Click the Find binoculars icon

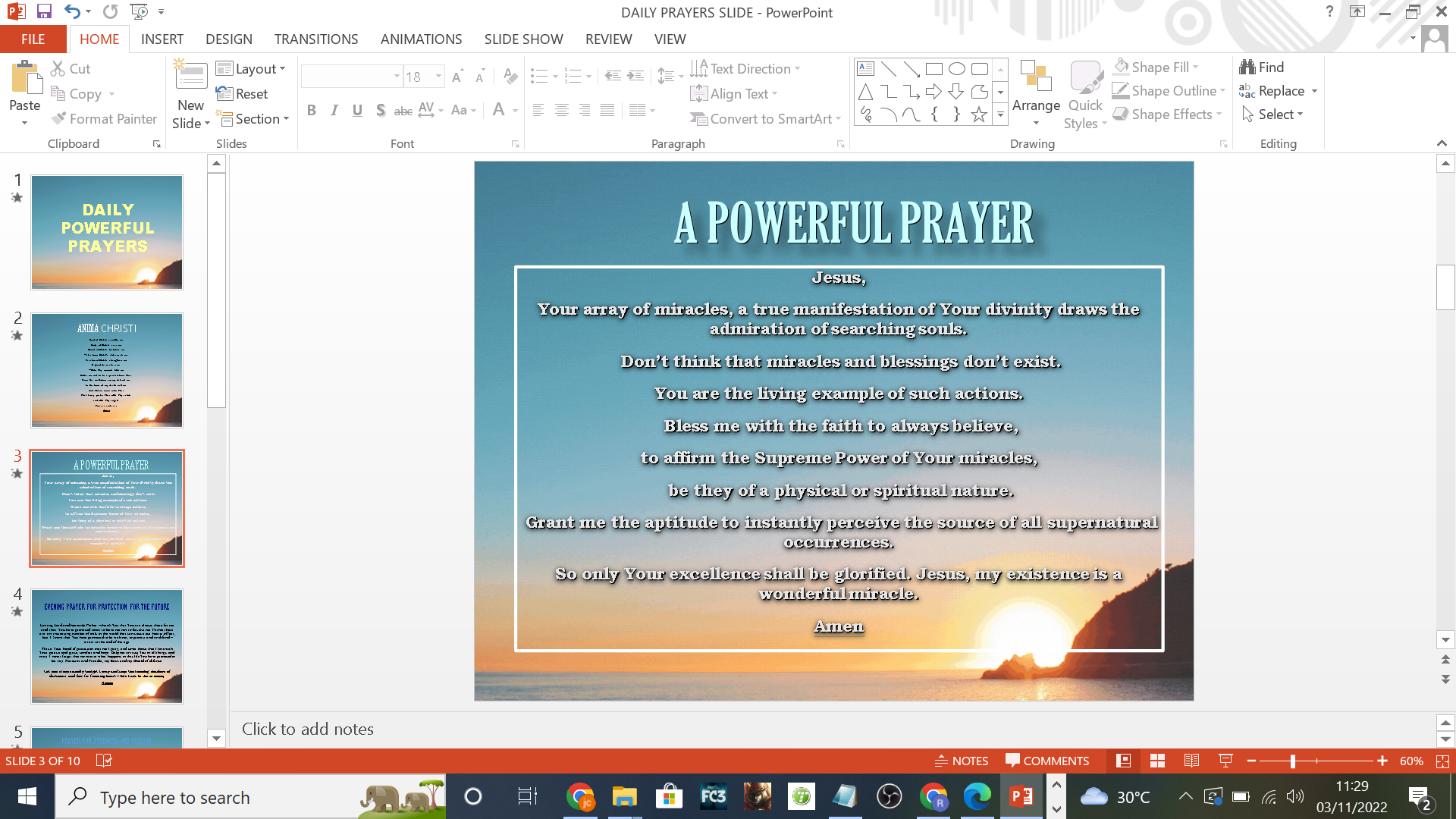pyautogui.click(x=1247, y=67)
